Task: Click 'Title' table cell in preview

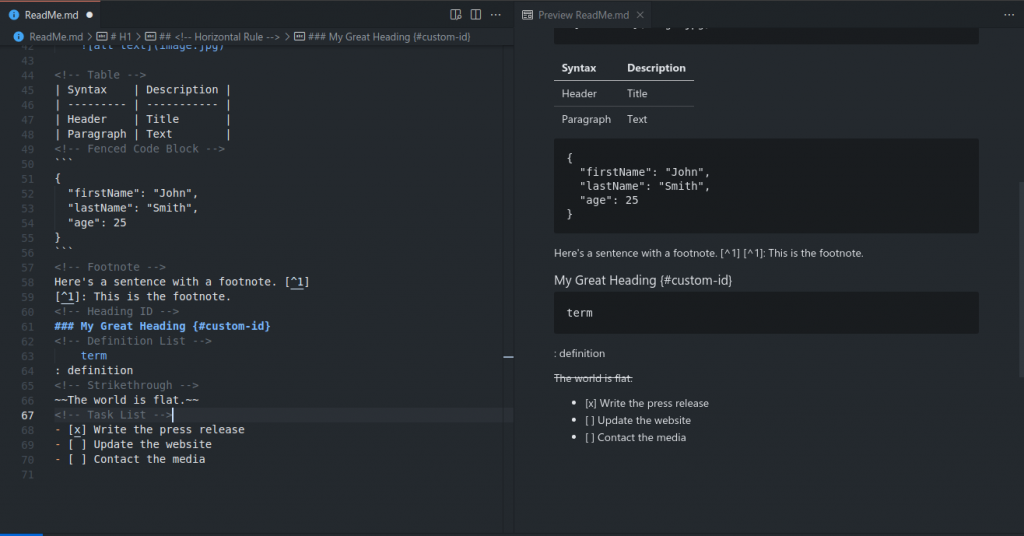Action: coord(637,93)
